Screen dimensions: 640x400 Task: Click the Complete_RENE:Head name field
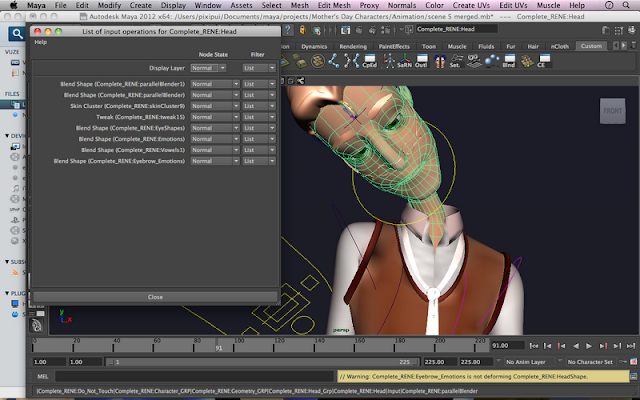coord(456,29)
